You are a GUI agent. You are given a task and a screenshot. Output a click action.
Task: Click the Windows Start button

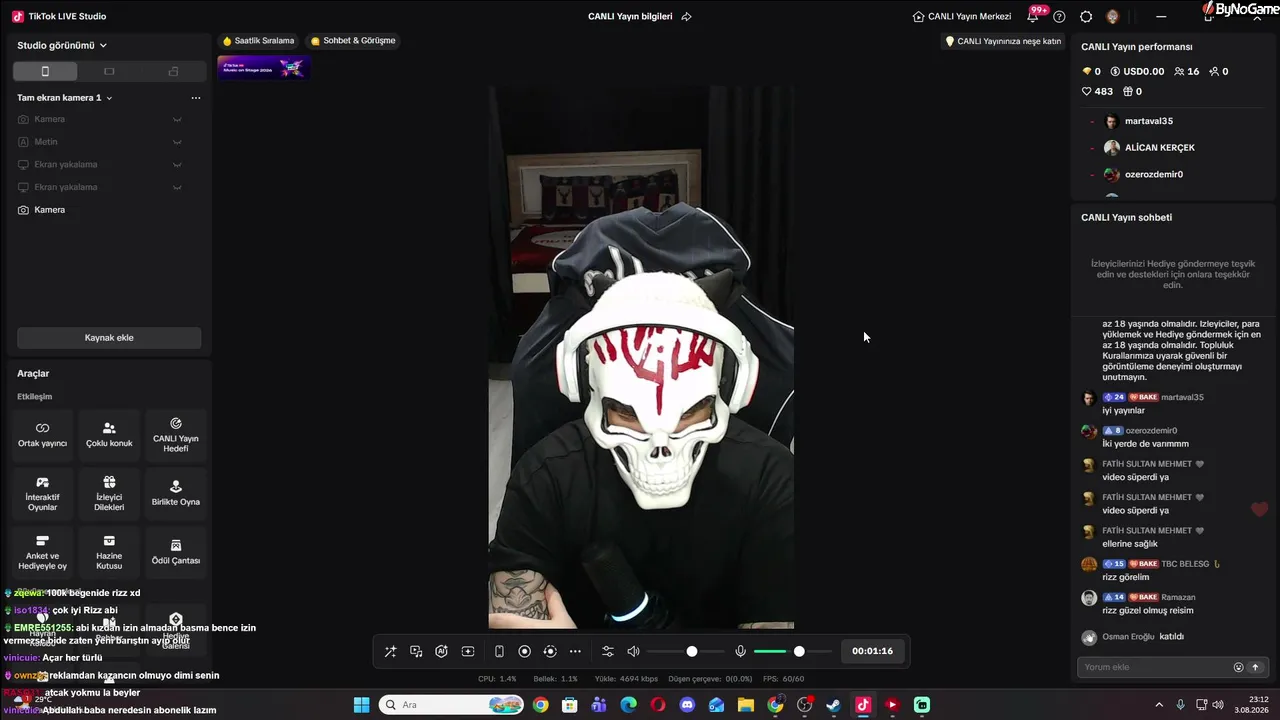click(361, 705)
